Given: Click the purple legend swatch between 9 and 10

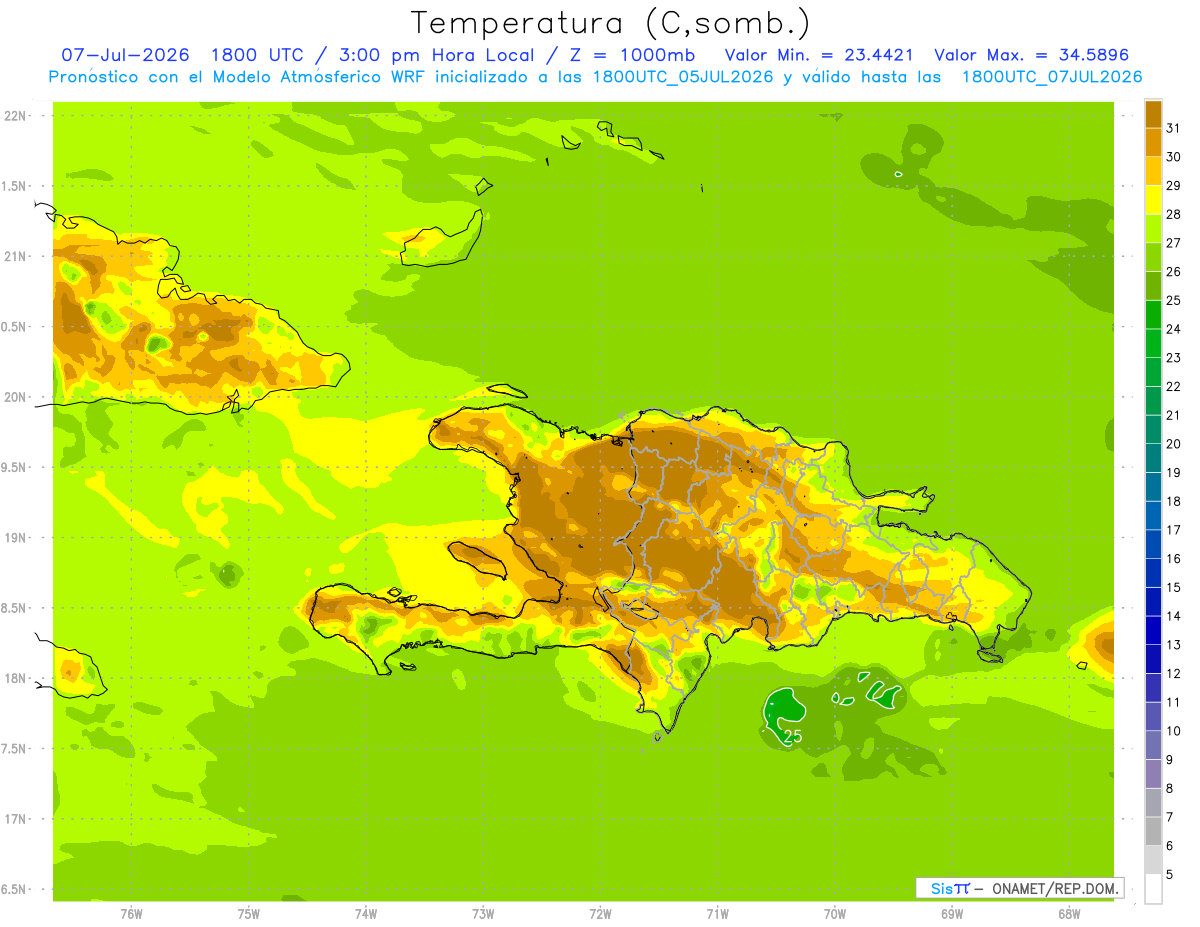Looking at the screenshot, I should click(1153, 746).
